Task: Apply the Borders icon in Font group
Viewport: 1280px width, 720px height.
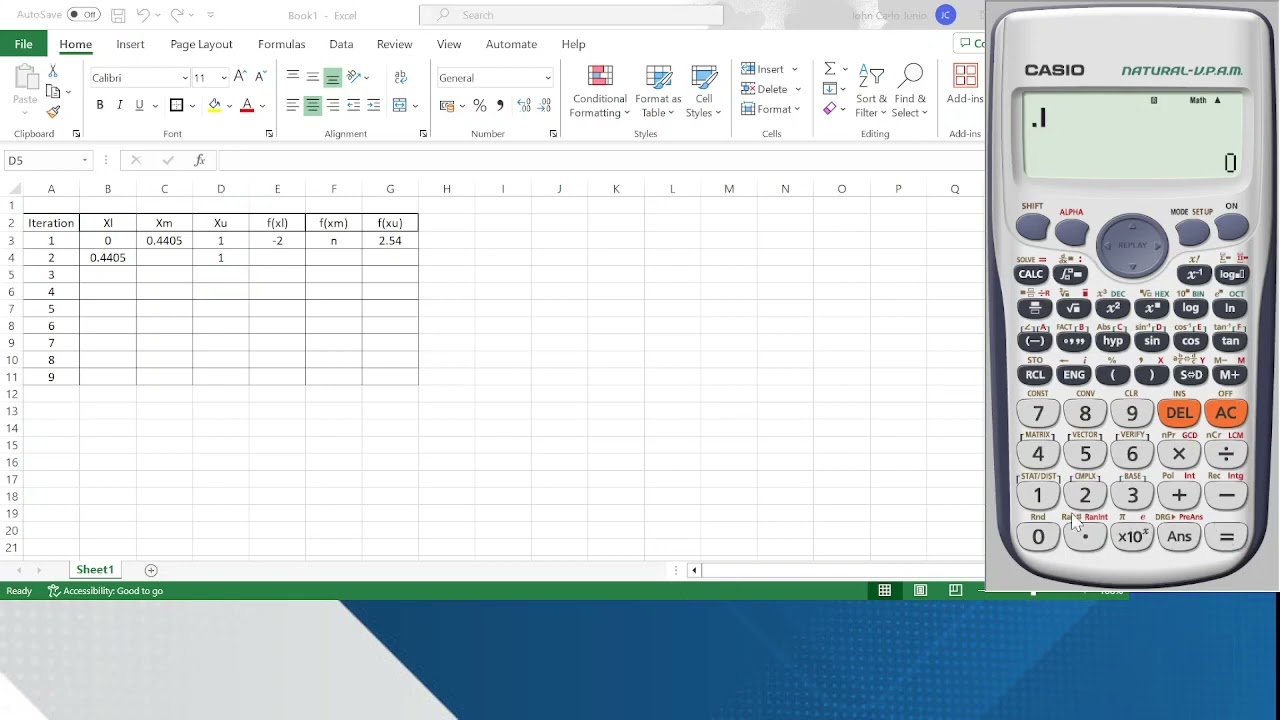Action: (x=176, y=105)
